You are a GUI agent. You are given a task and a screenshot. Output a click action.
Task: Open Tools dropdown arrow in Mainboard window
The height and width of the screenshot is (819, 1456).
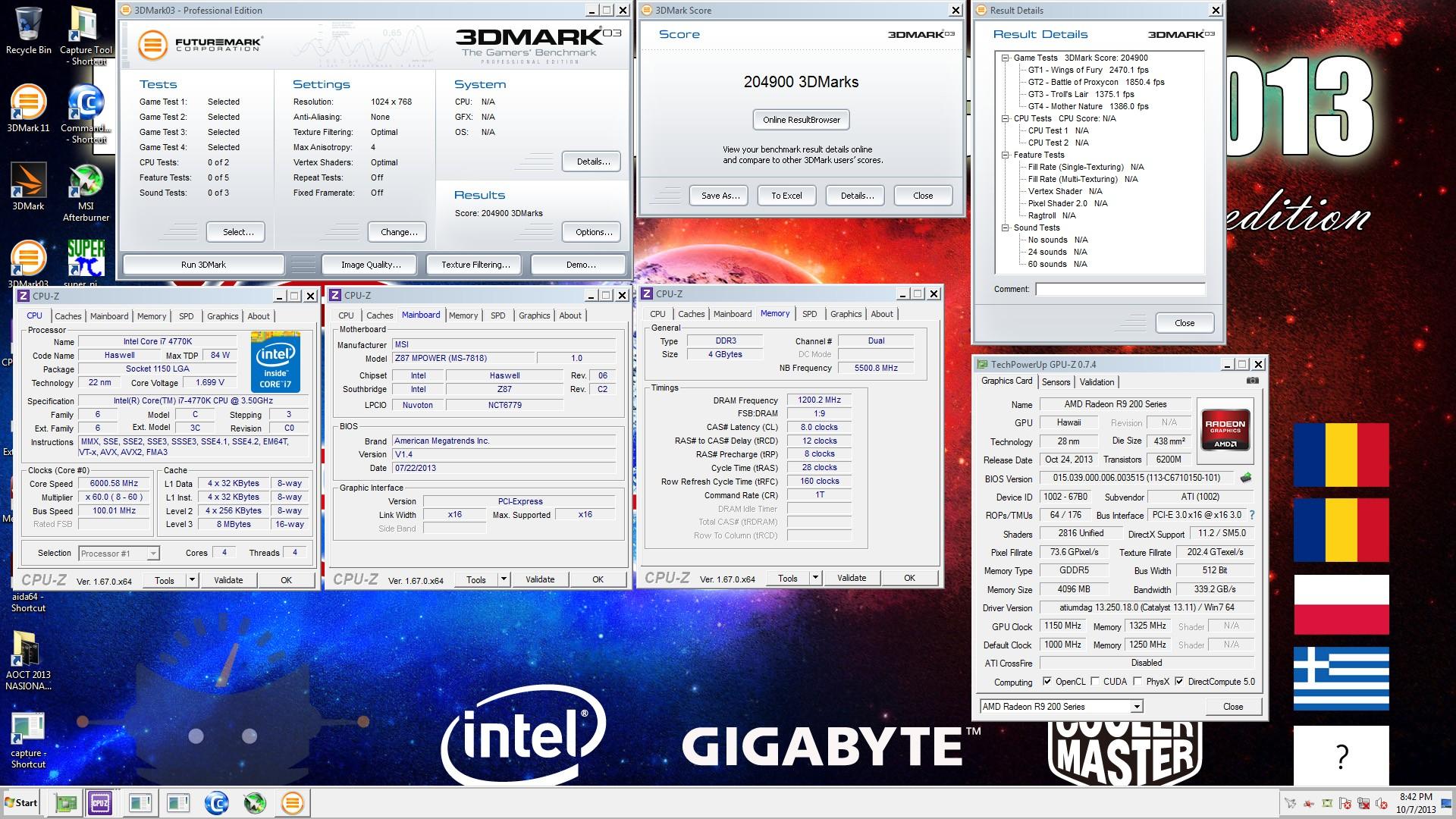[x=504, y=579]
